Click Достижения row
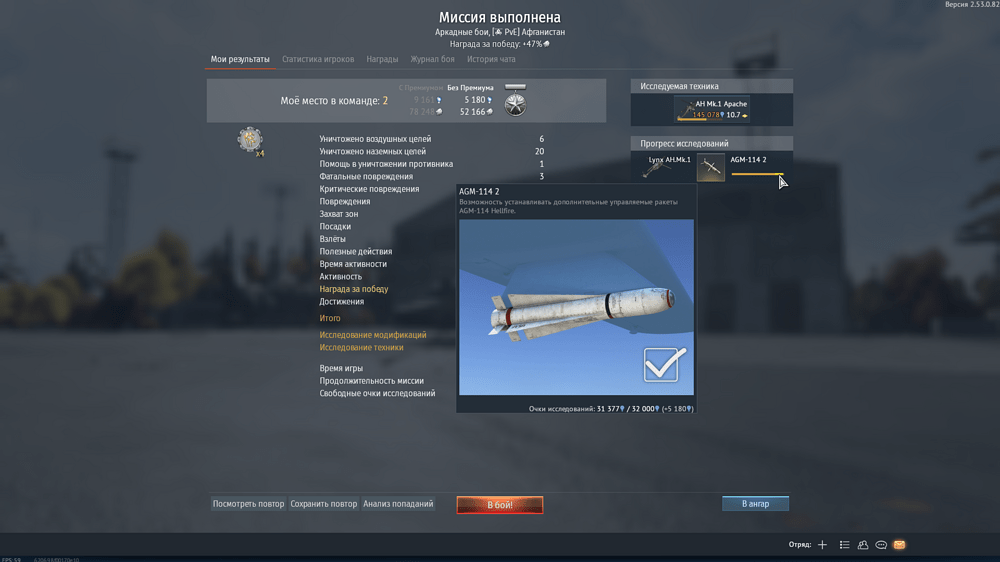 click(x=341, y=302)
